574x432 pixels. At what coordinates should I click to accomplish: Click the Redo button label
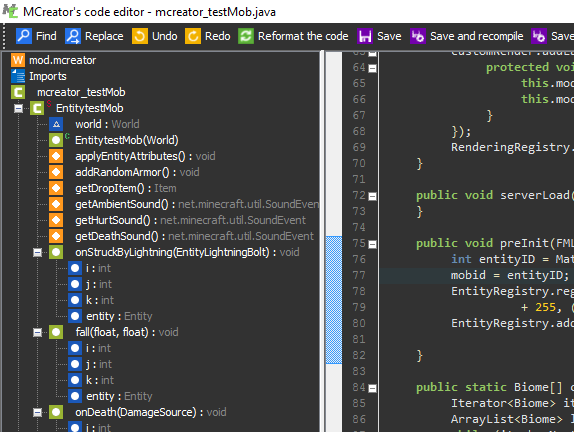point(217,36)
